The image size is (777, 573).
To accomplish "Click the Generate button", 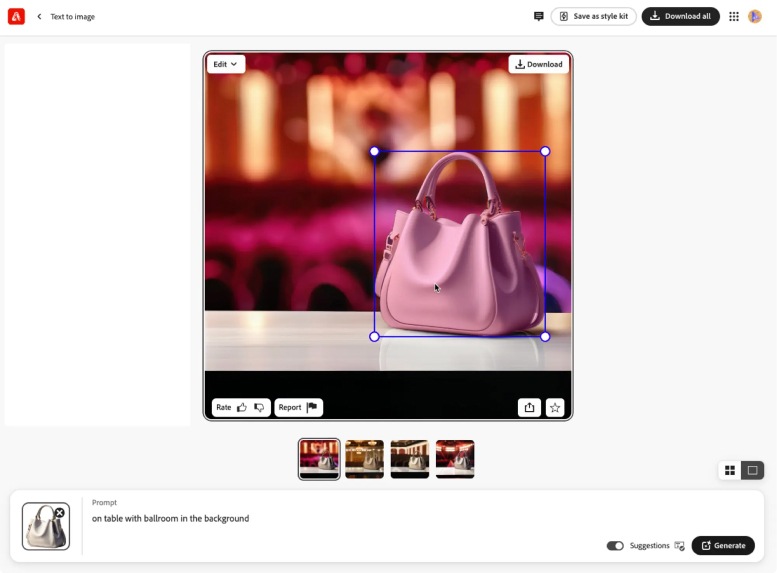I will pyautogui.click(x=723, y=545).
